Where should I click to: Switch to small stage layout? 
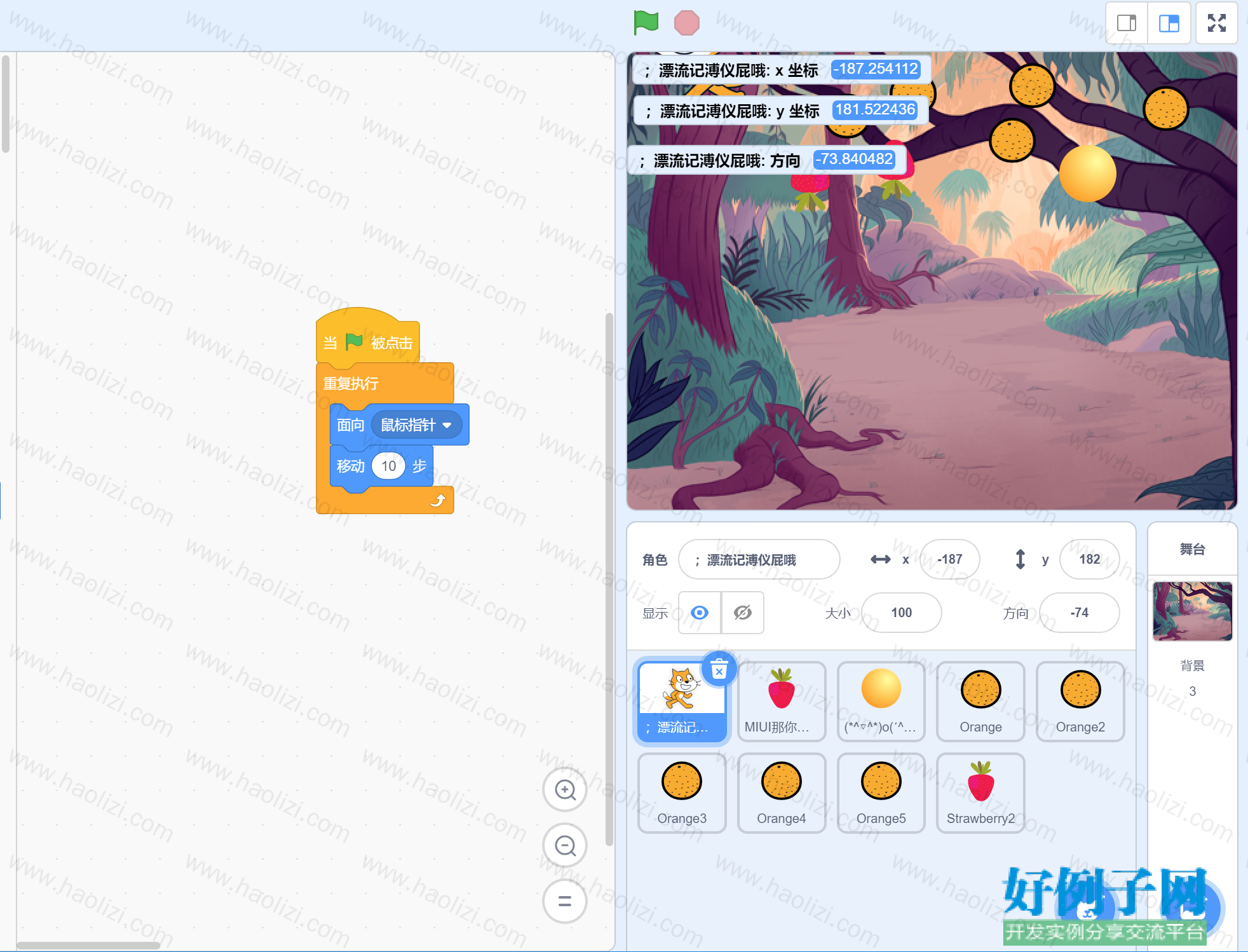pyautogui.click(x=1127, y=24)
